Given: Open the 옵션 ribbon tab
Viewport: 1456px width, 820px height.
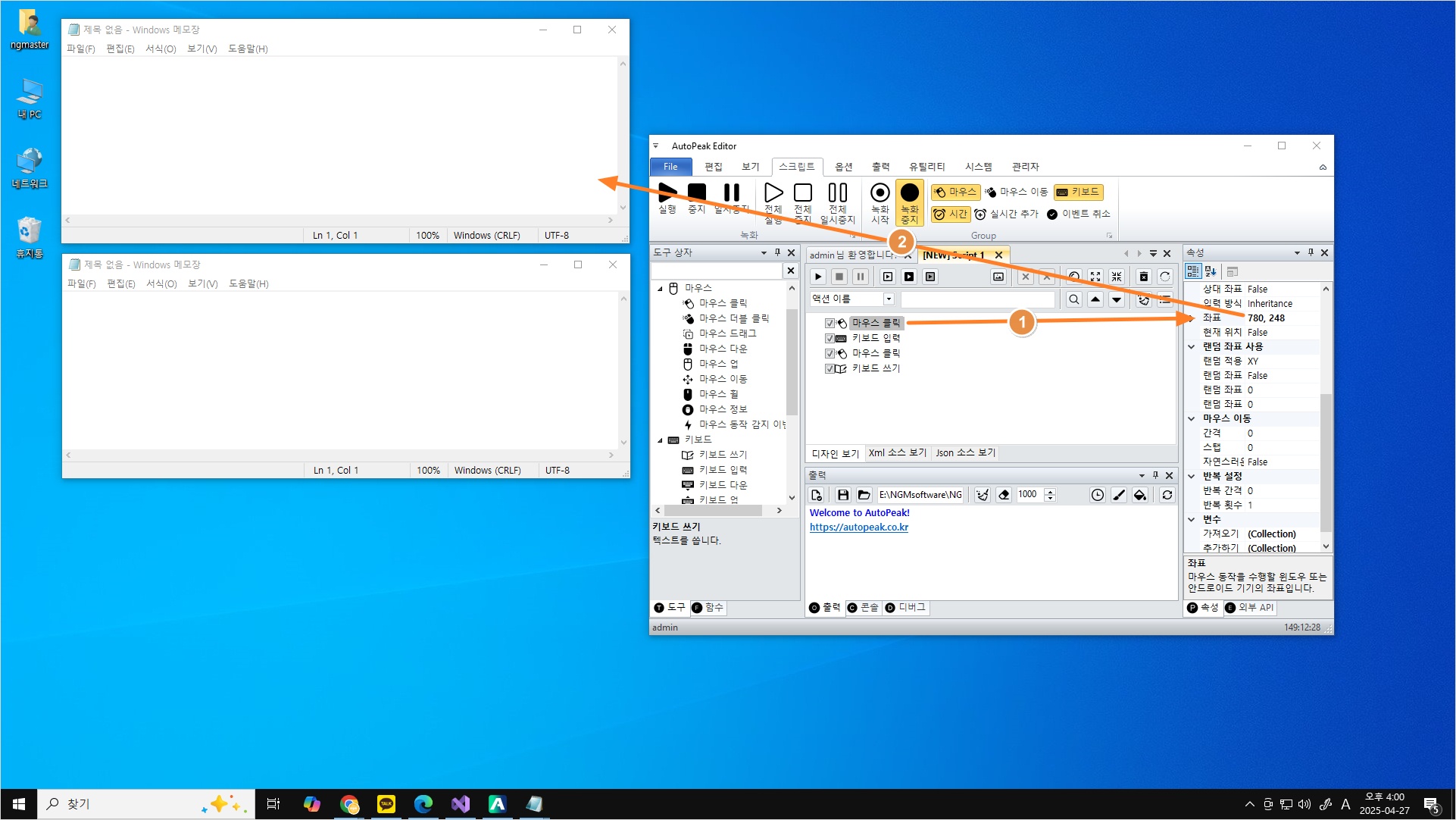Looking at the screenshot, I should 844,167.
